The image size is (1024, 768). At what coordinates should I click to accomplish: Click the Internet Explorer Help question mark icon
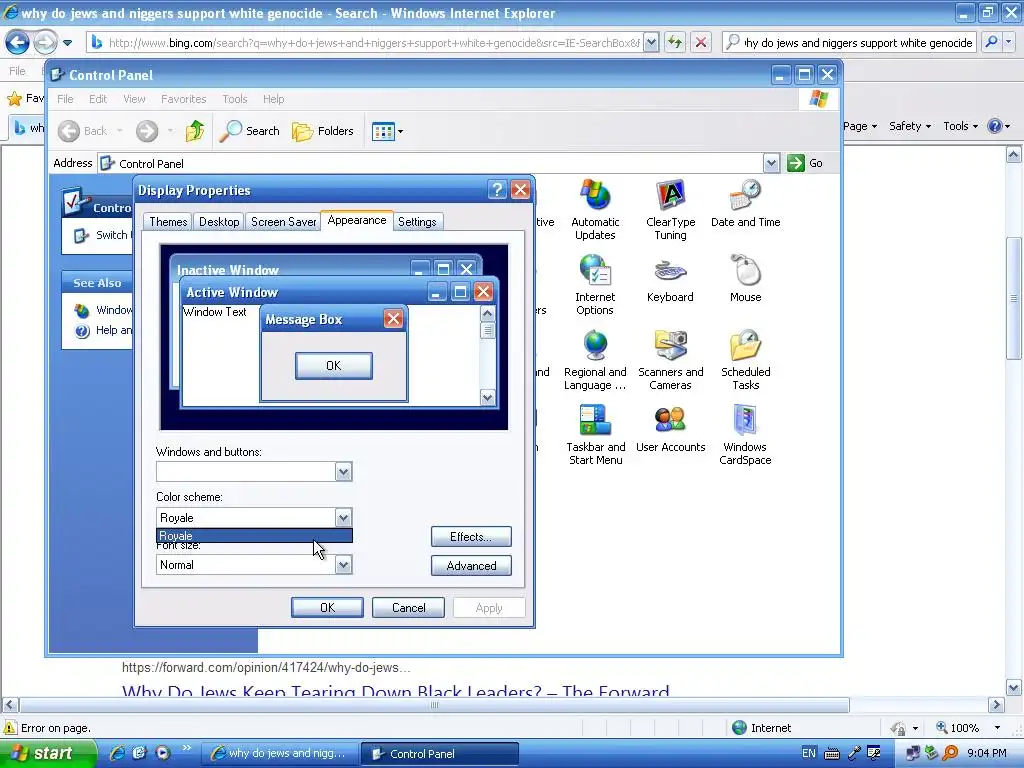(994, 126)
